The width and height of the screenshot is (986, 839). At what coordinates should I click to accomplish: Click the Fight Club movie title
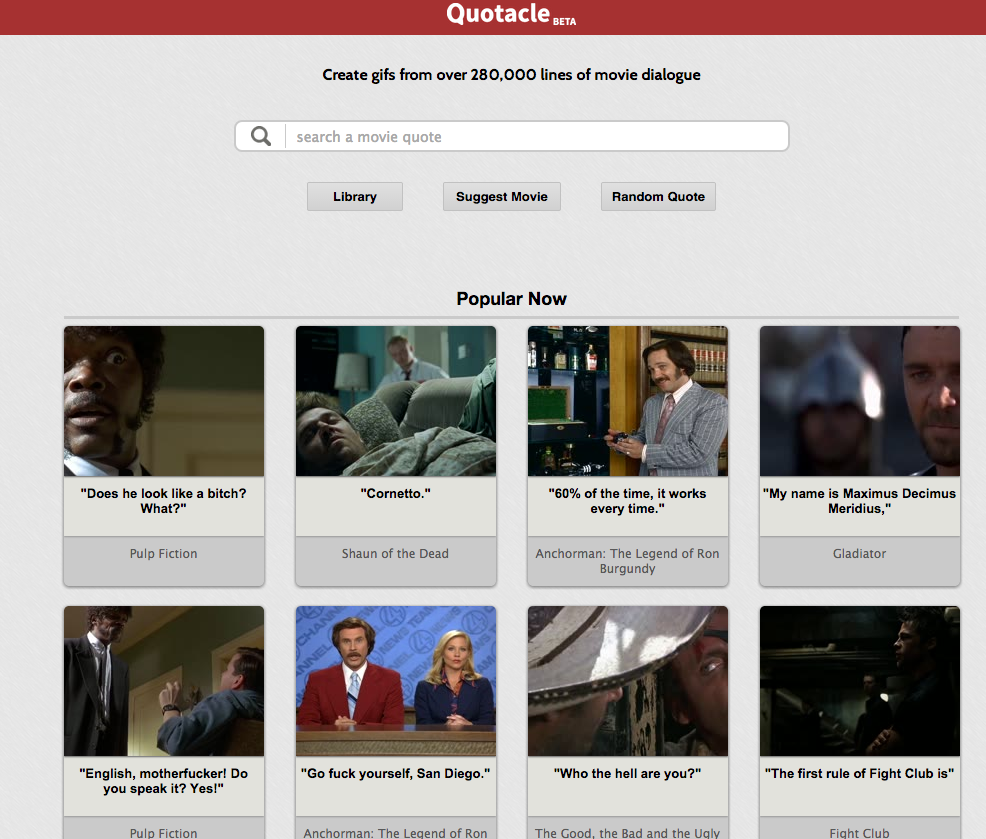click(x=860, y=833)
